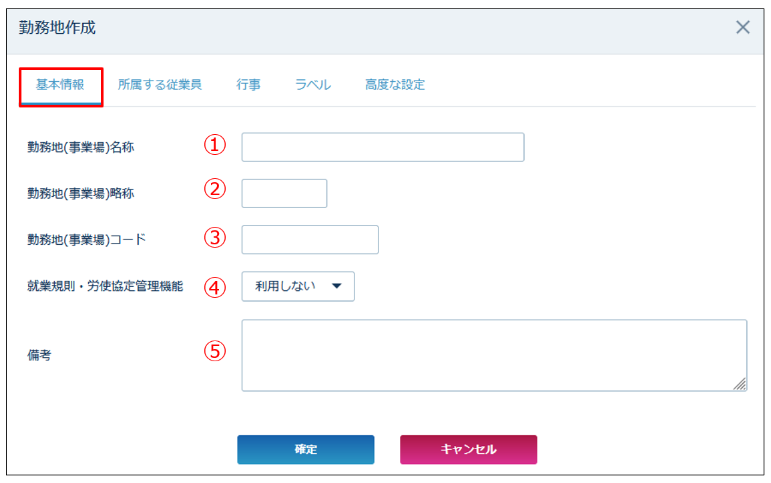This screenshot has width=771, height=483.
Task: Expand the 利用しない dropdown
Action: tap(298, 286)
